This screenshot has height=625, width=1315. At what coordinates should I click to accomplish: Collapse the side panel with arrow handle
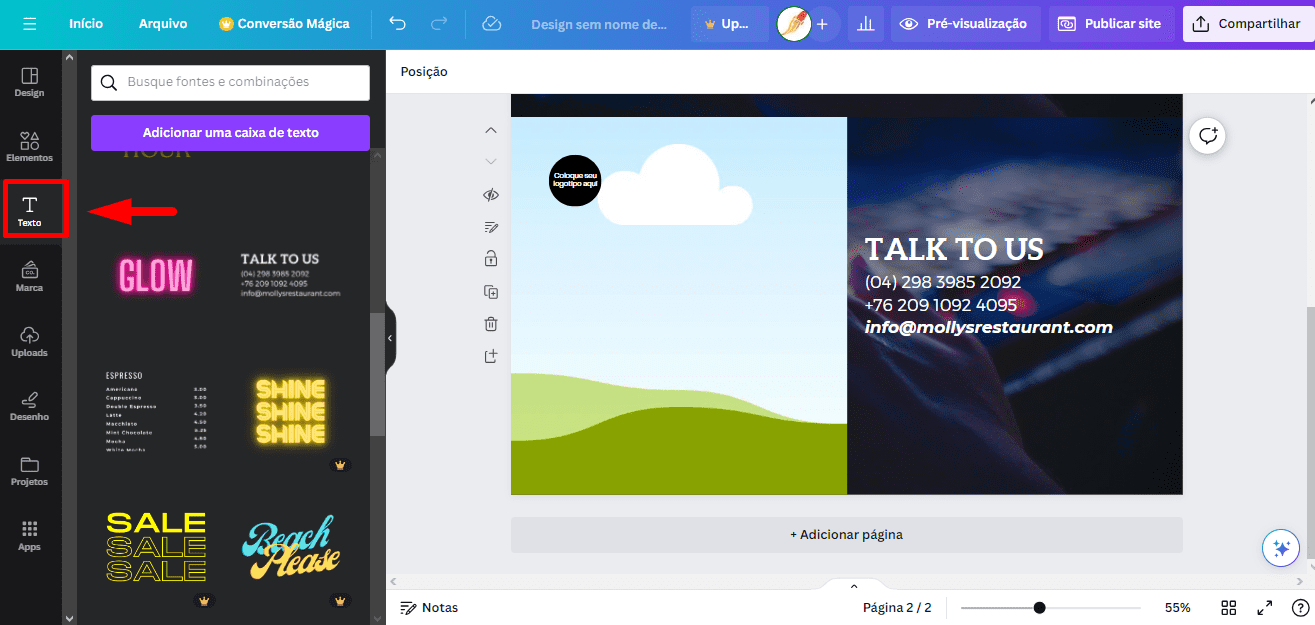click(391, 338)
